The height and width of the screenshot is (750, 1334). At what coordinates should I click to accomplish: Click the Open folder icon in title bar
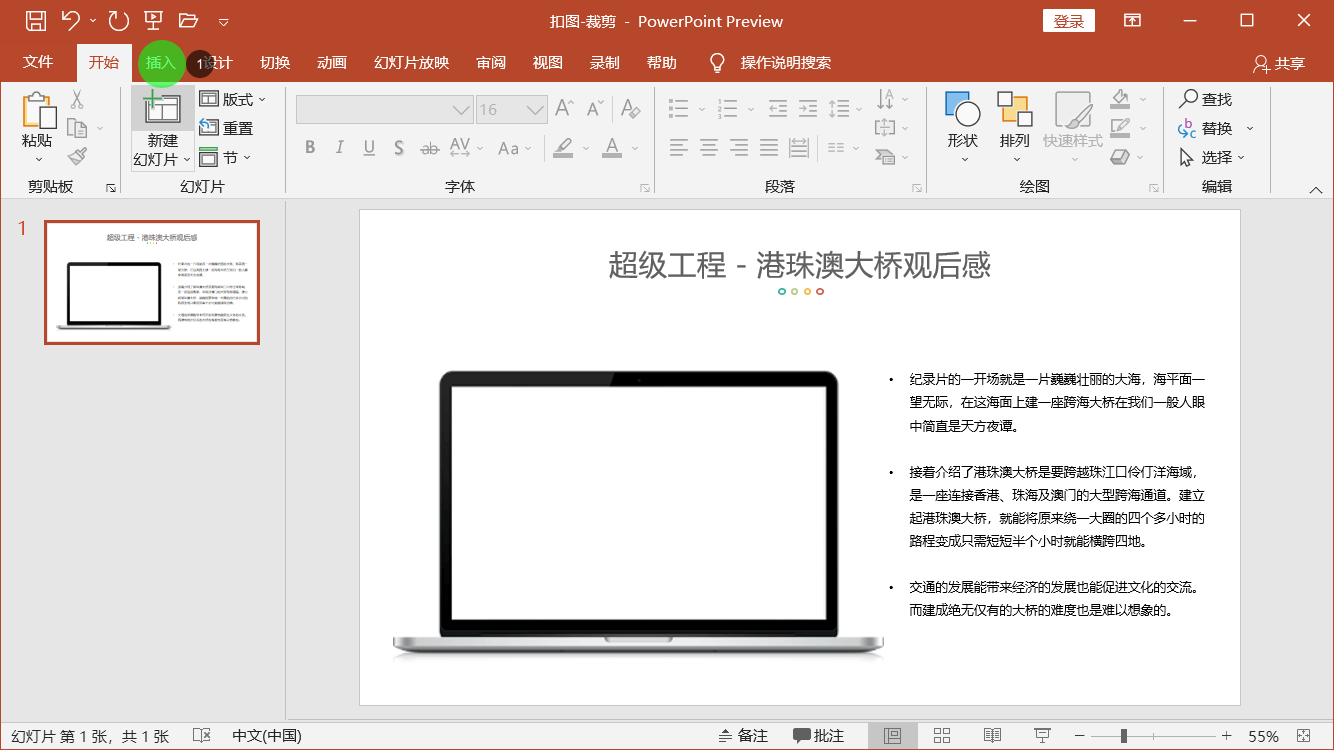(x=188, y=20)
